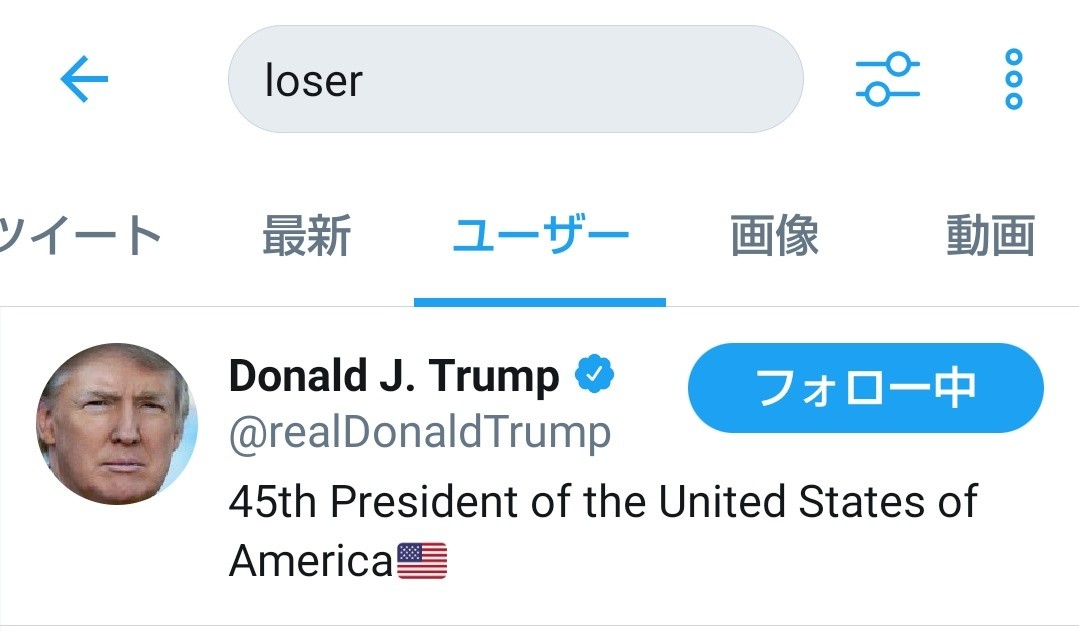Select the ユーザー tab
The width and height of the screenshot is (1079, 631).
pyautogui.click(x=540, y=237)
